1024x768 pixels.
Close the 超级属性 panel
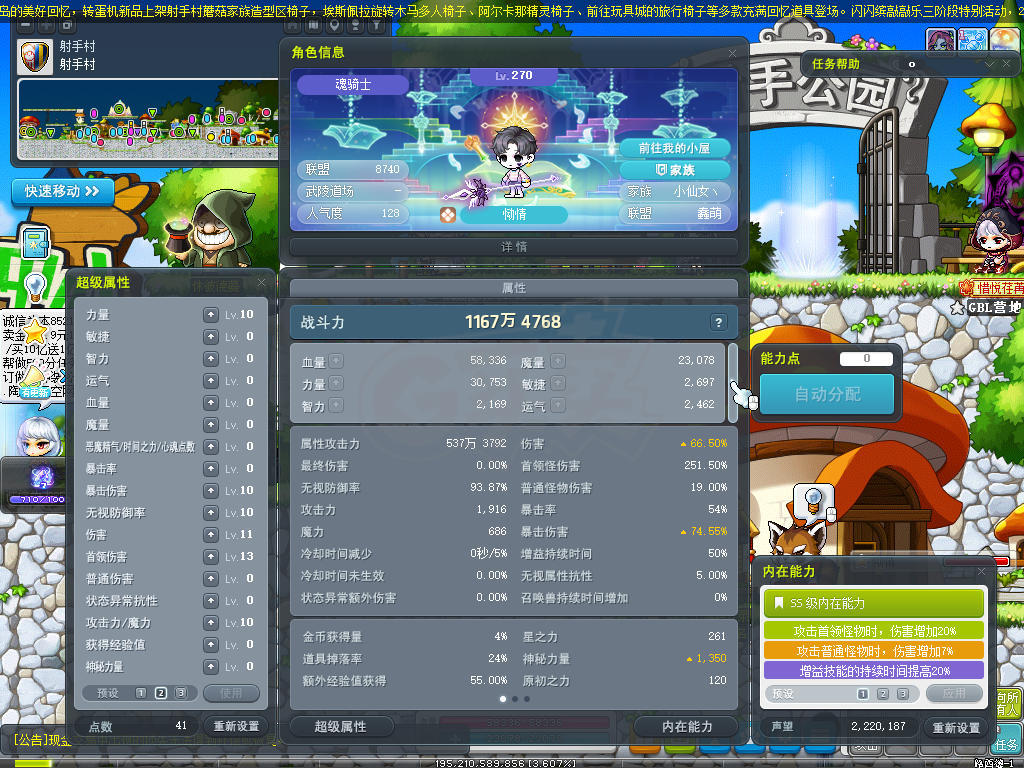point(261,283)
